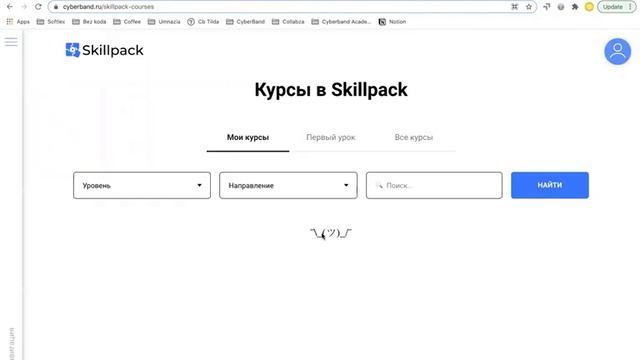The height and width of the screenshot is (360, 640).
Task: Click the cast media icon in toolbar
Action: [547, 7]
